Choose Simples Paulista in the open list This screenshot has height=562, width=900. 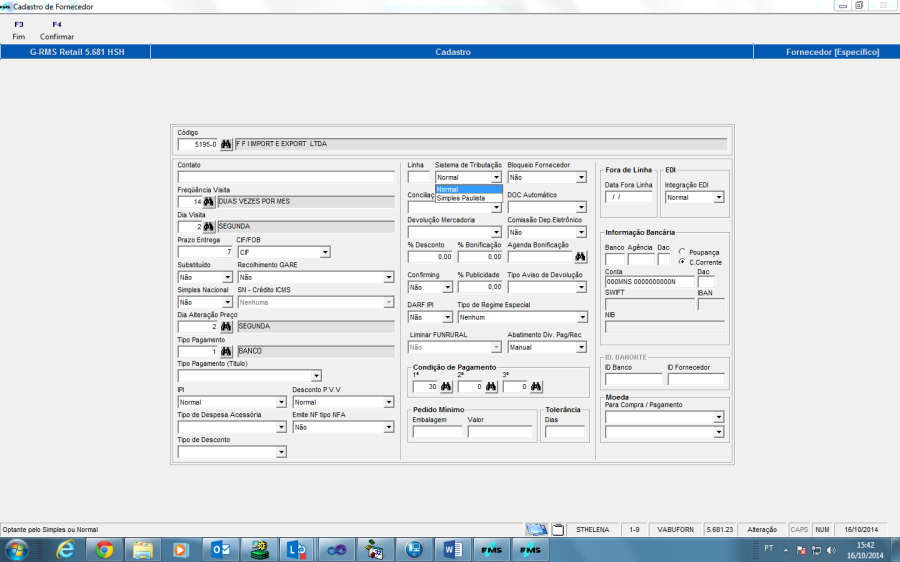pyautogui.click(x=461, y=198)
